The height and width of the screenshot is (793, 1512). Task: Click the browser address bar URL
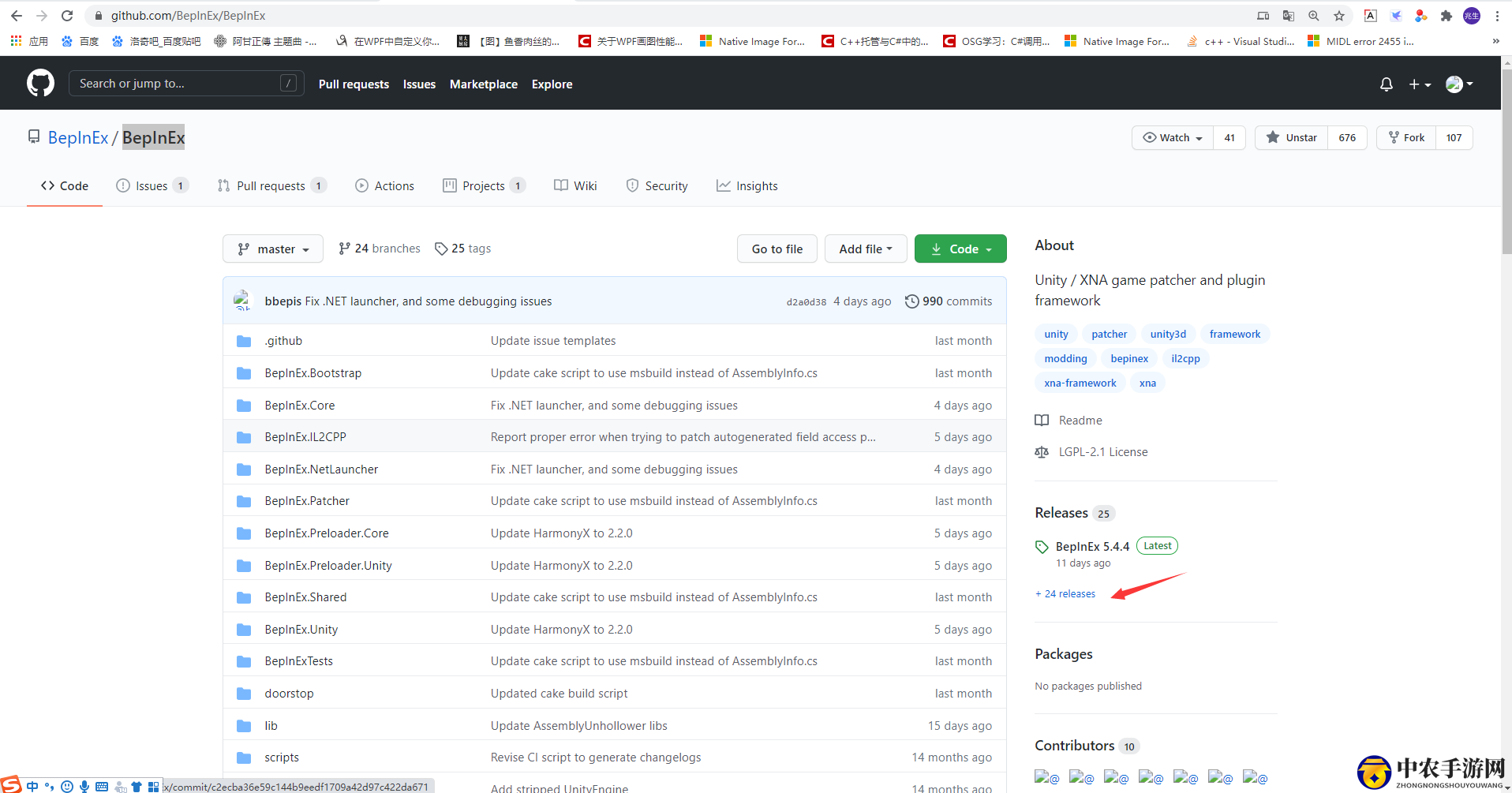[x=188, y=16]
